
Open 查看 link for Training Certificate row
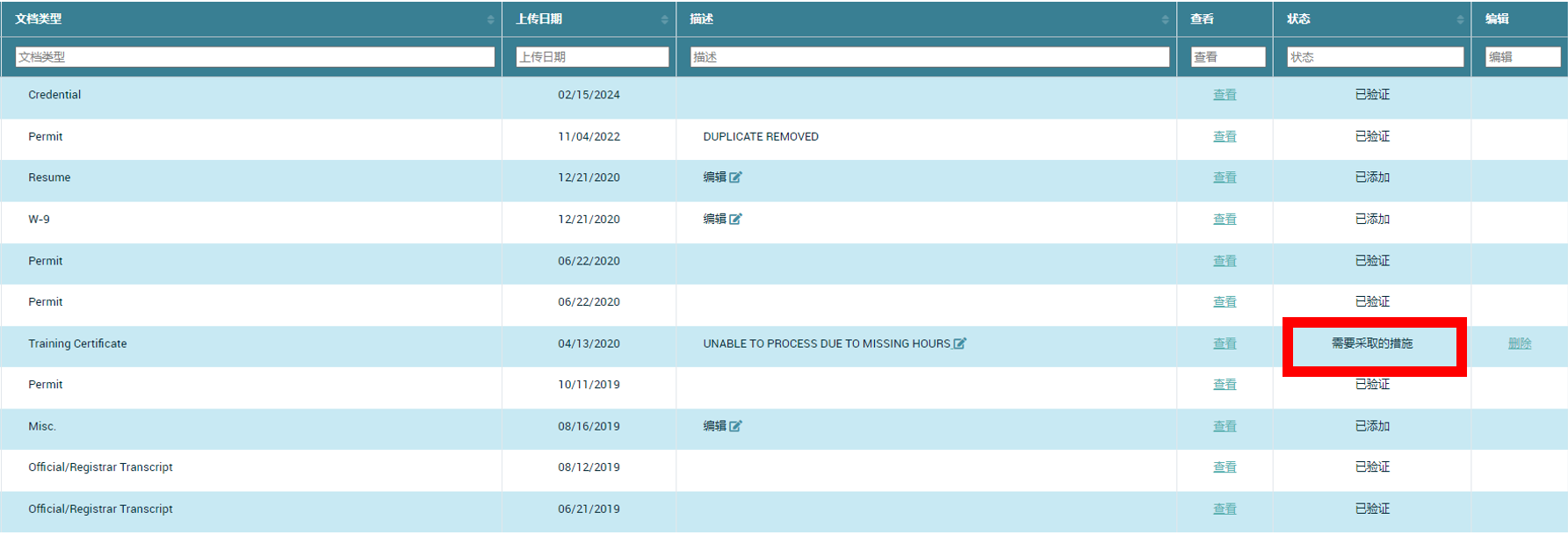1225,343
